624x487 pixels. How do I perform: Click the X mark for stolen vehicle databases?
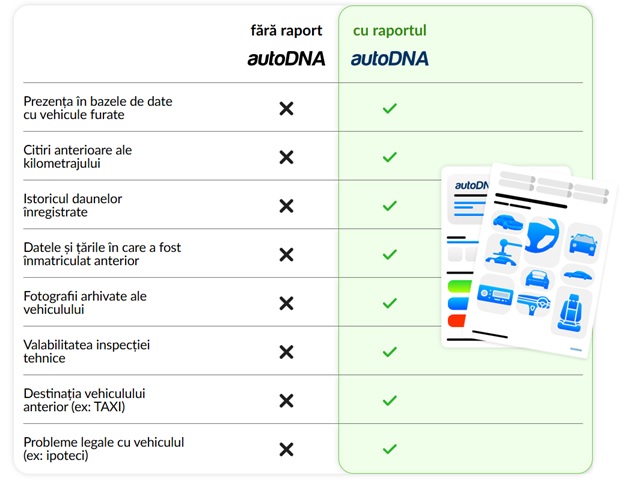click(x=286, y=108)
